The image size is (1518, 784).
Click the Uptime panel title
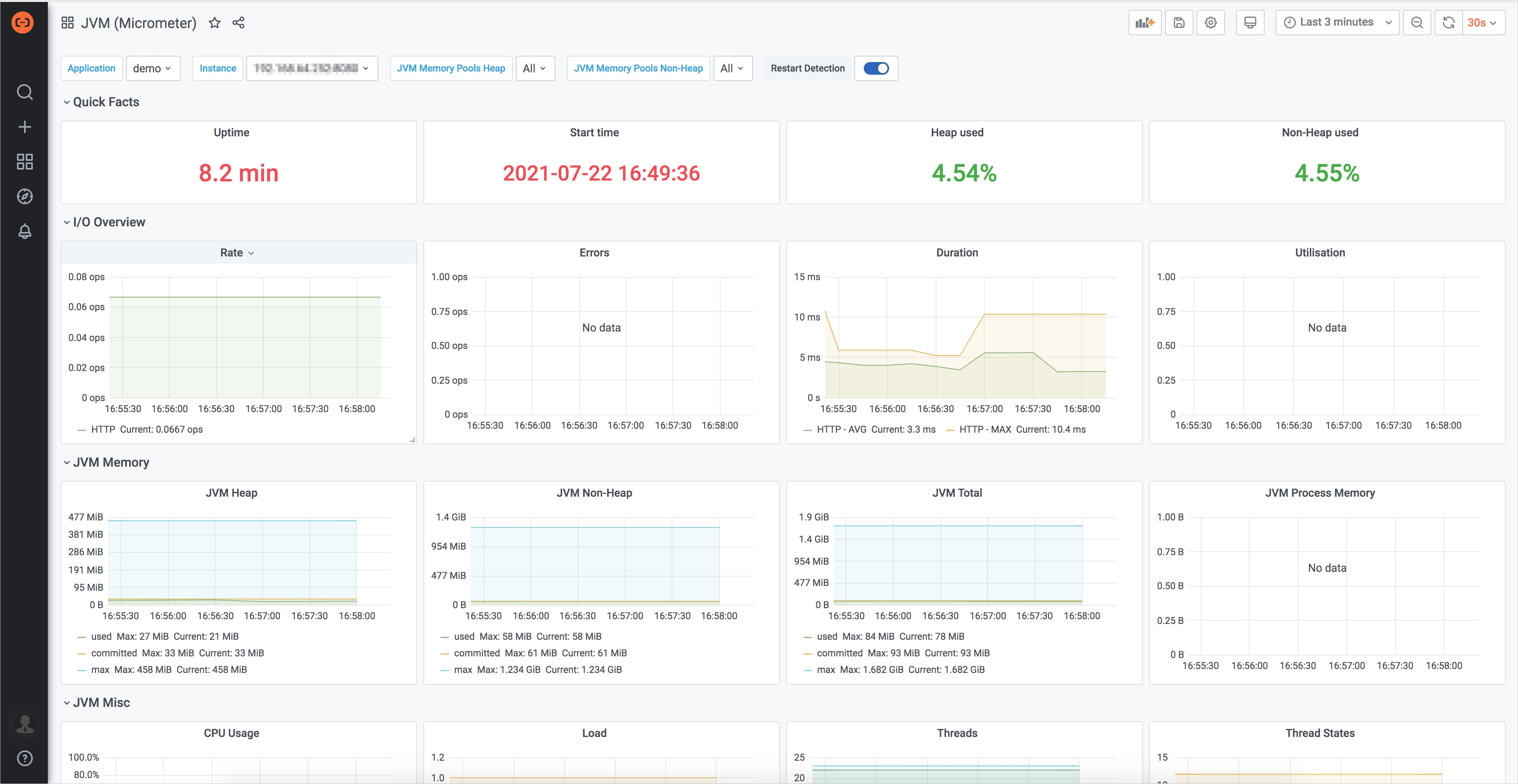pos(232,132)
